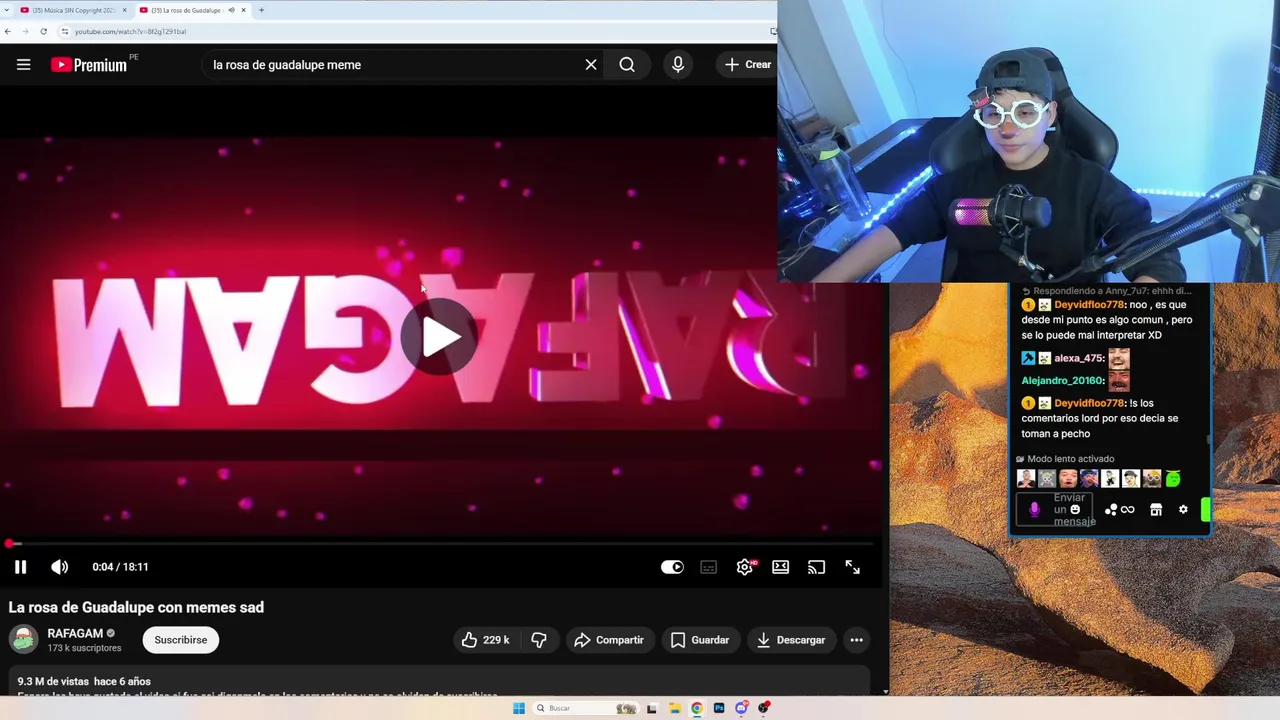Open the YouTube hamburger guide menu
Image resolution: width=1280 pixels, height=720 pixels.
click(23, 65)
